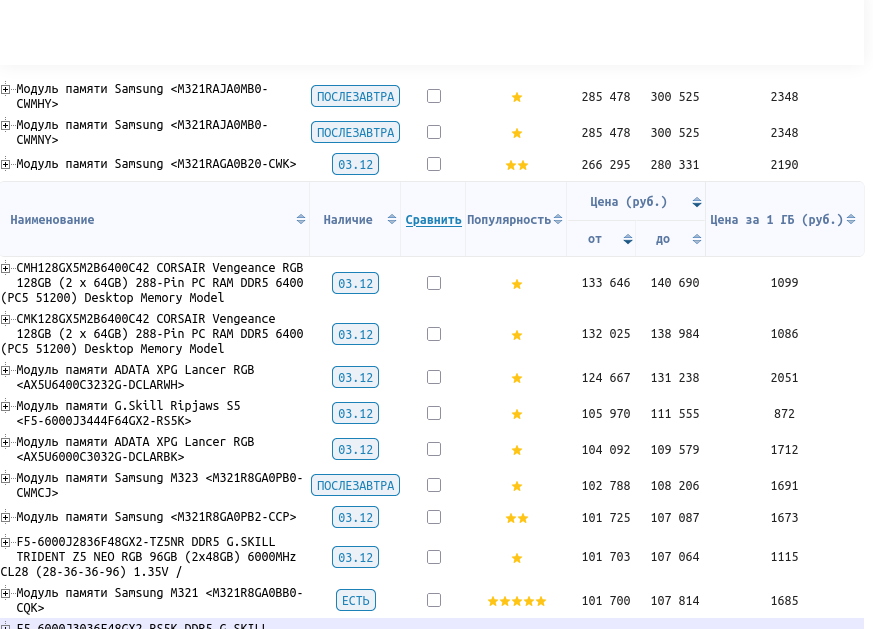This screenshot has height=629, width=873.
Task: Expand row ADATA XPG Lancer AX5U6000C3032G-DCLARBK
Action: 5,442
